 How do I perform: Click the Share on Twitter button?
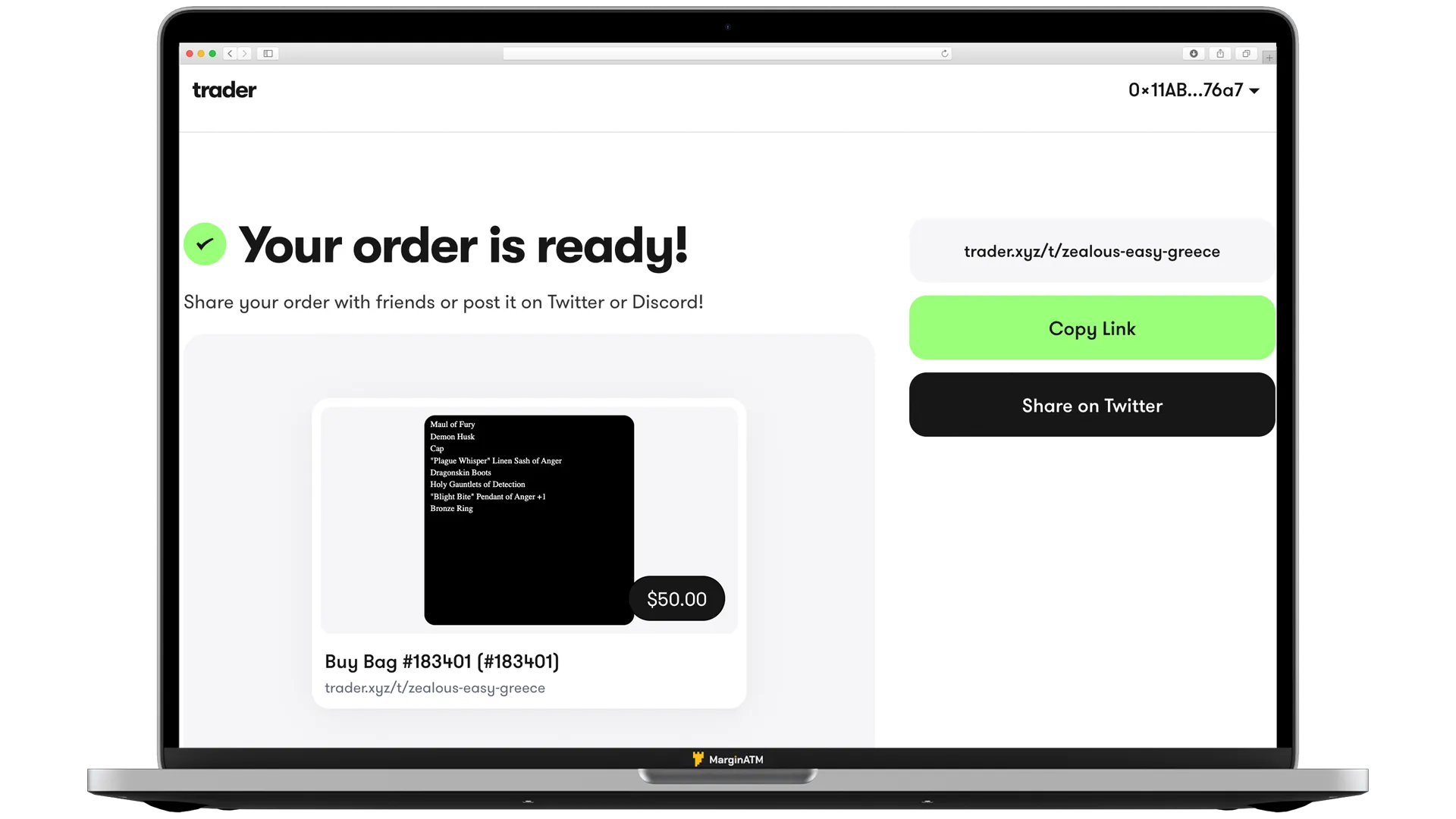pyautogui.click(x=1092, y=405)
